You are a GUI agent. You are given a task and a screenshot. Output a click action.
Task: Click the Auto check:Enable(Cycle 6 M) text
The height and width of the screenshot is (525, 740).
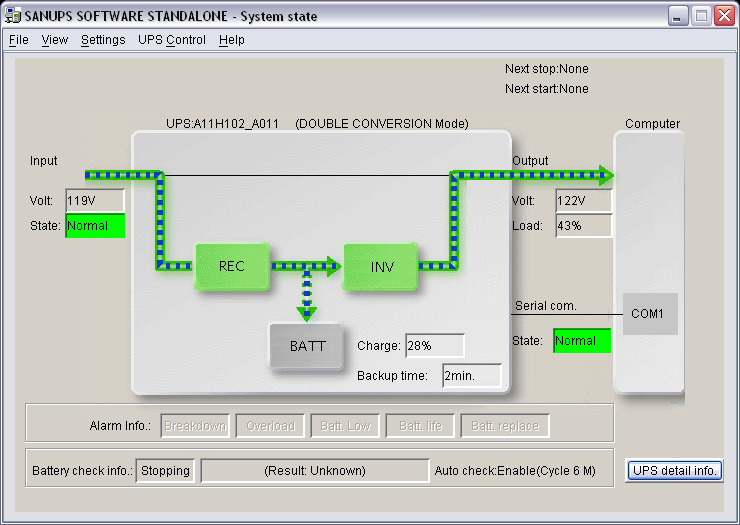(515, 471)
